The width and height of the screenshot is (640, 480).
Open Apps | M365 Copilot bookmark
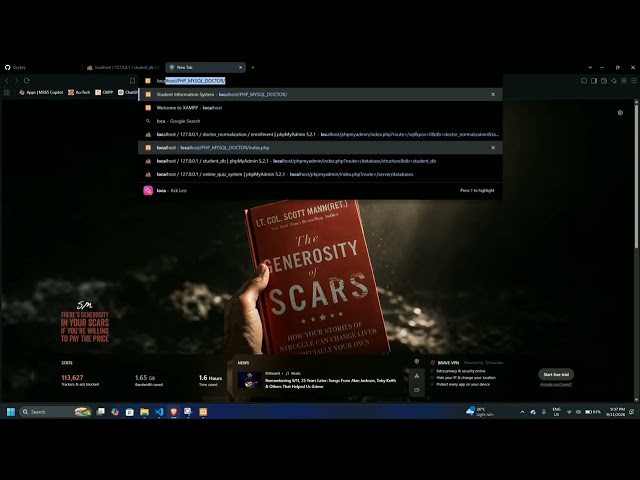41,92
